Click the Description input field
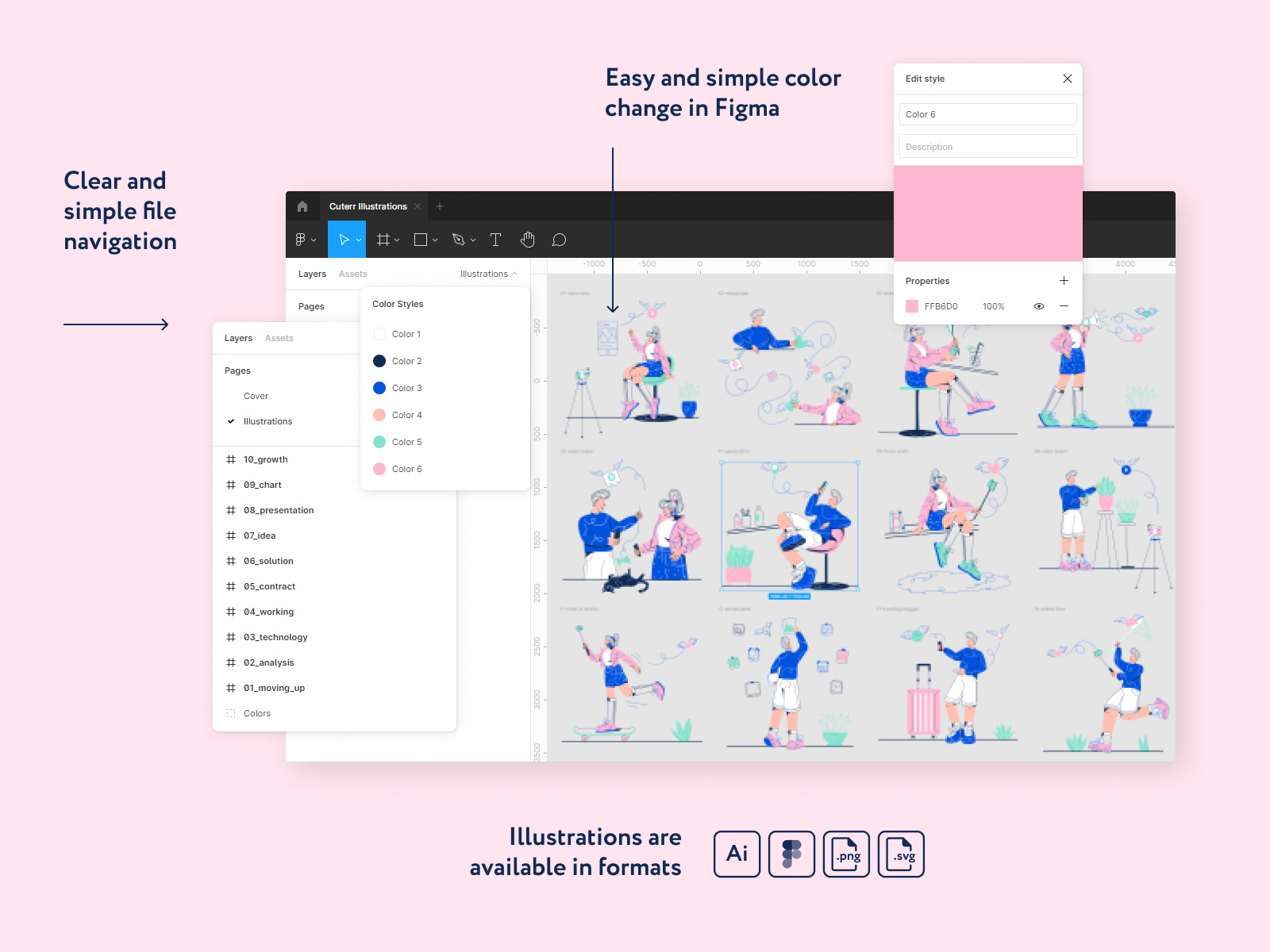 pyautogui.click(x=987, y=147)
